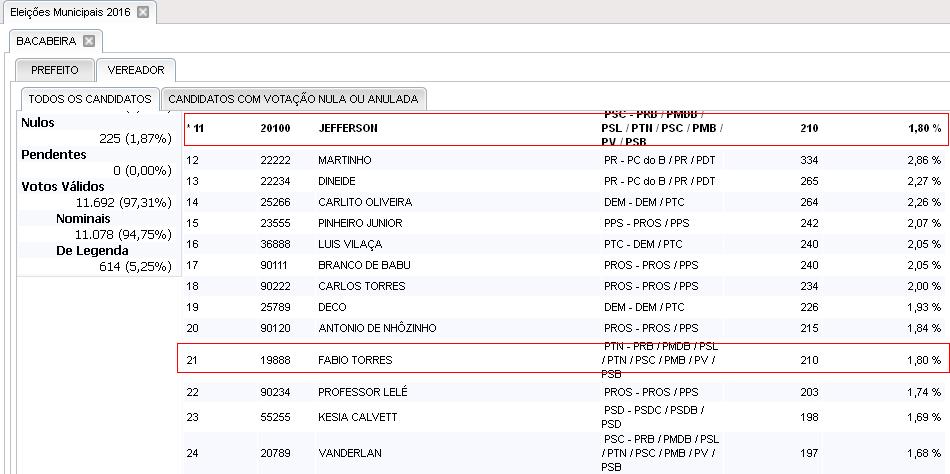Select the JEFFERSON candidate row
950x474 pixels.
coord(348,129)
